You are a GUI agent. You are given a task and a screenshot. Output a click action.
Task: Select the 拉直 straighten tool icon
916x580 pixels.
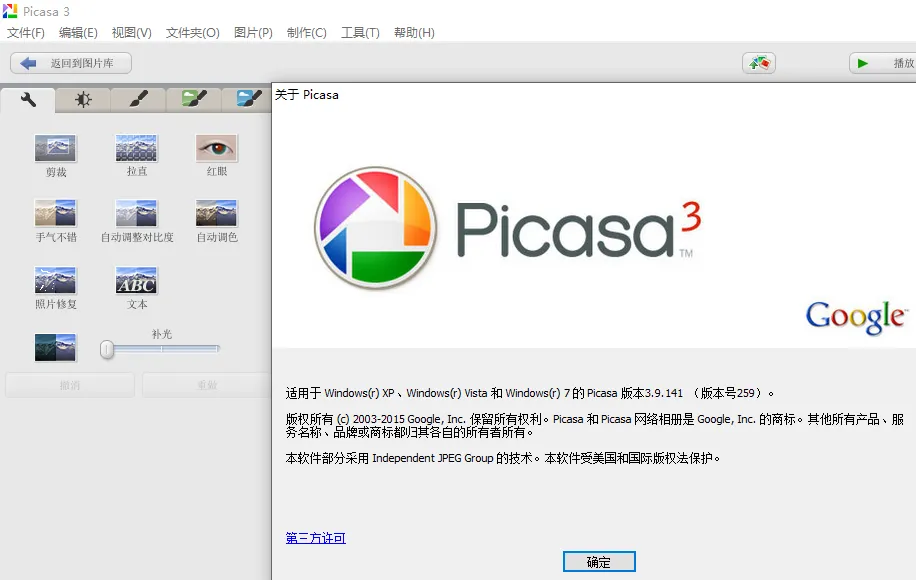136,148
